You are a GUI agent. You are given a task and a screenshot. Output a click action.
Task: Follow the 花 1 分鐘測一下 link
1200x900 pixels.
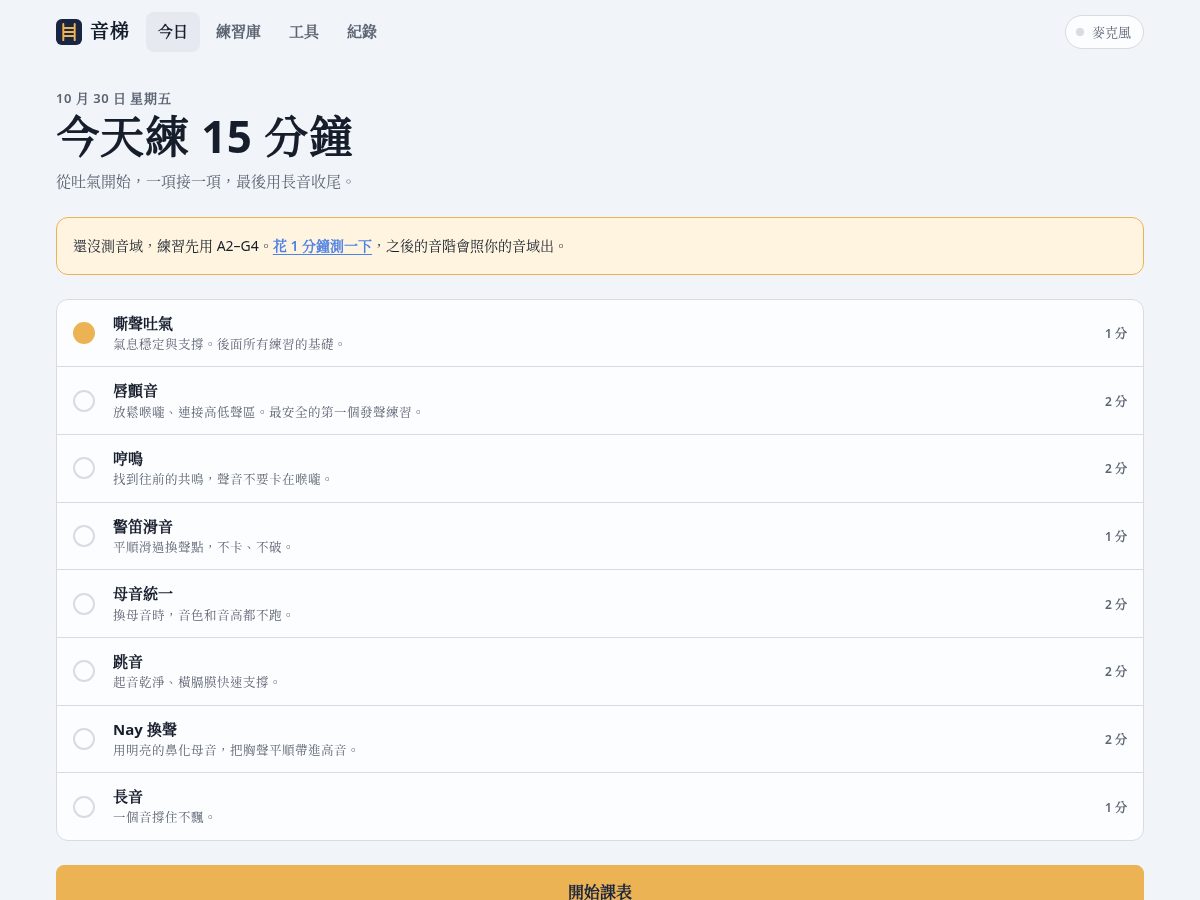coord(322,246)
